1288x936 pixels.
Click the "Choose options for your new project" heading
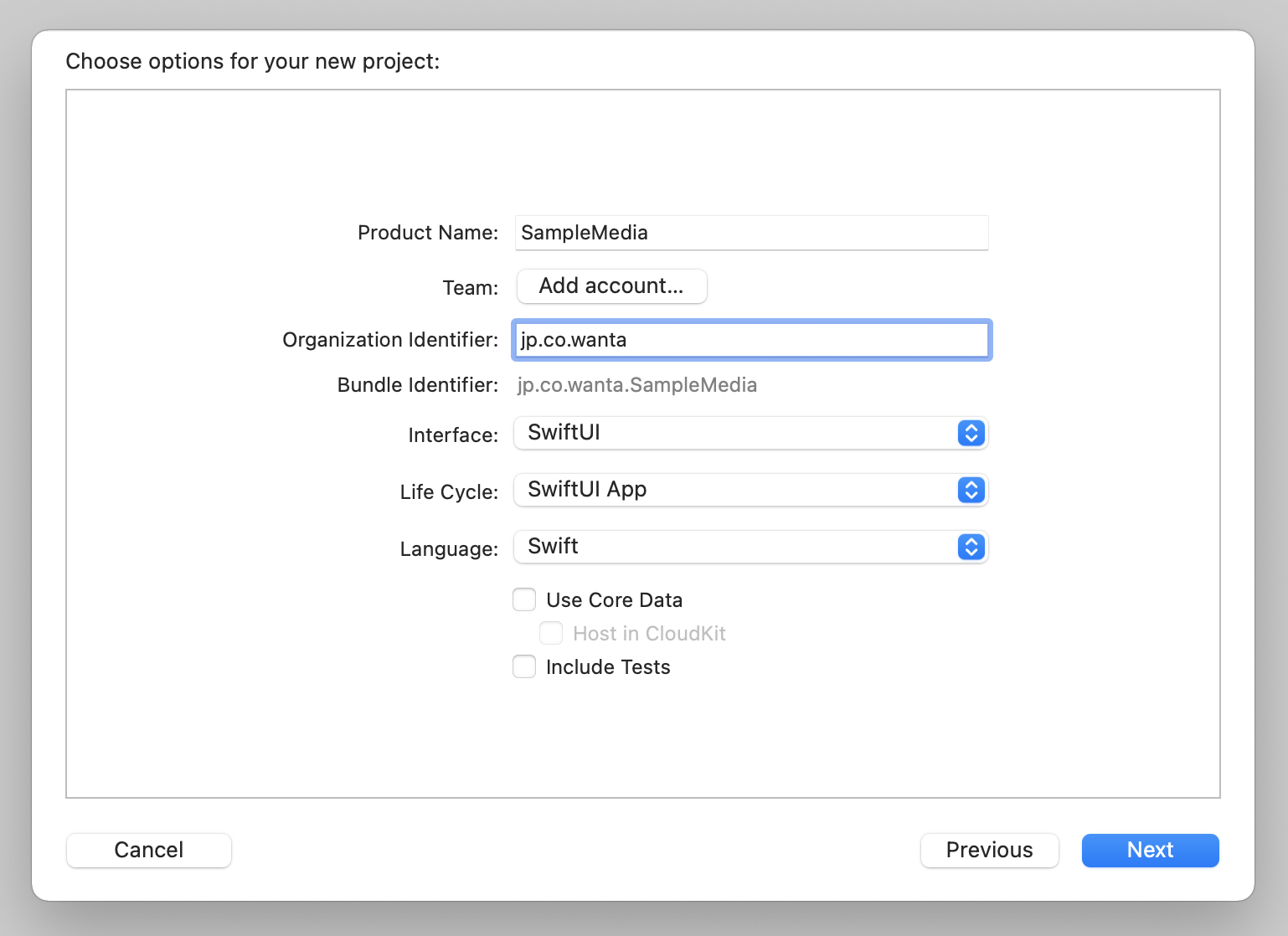point(252,61)
